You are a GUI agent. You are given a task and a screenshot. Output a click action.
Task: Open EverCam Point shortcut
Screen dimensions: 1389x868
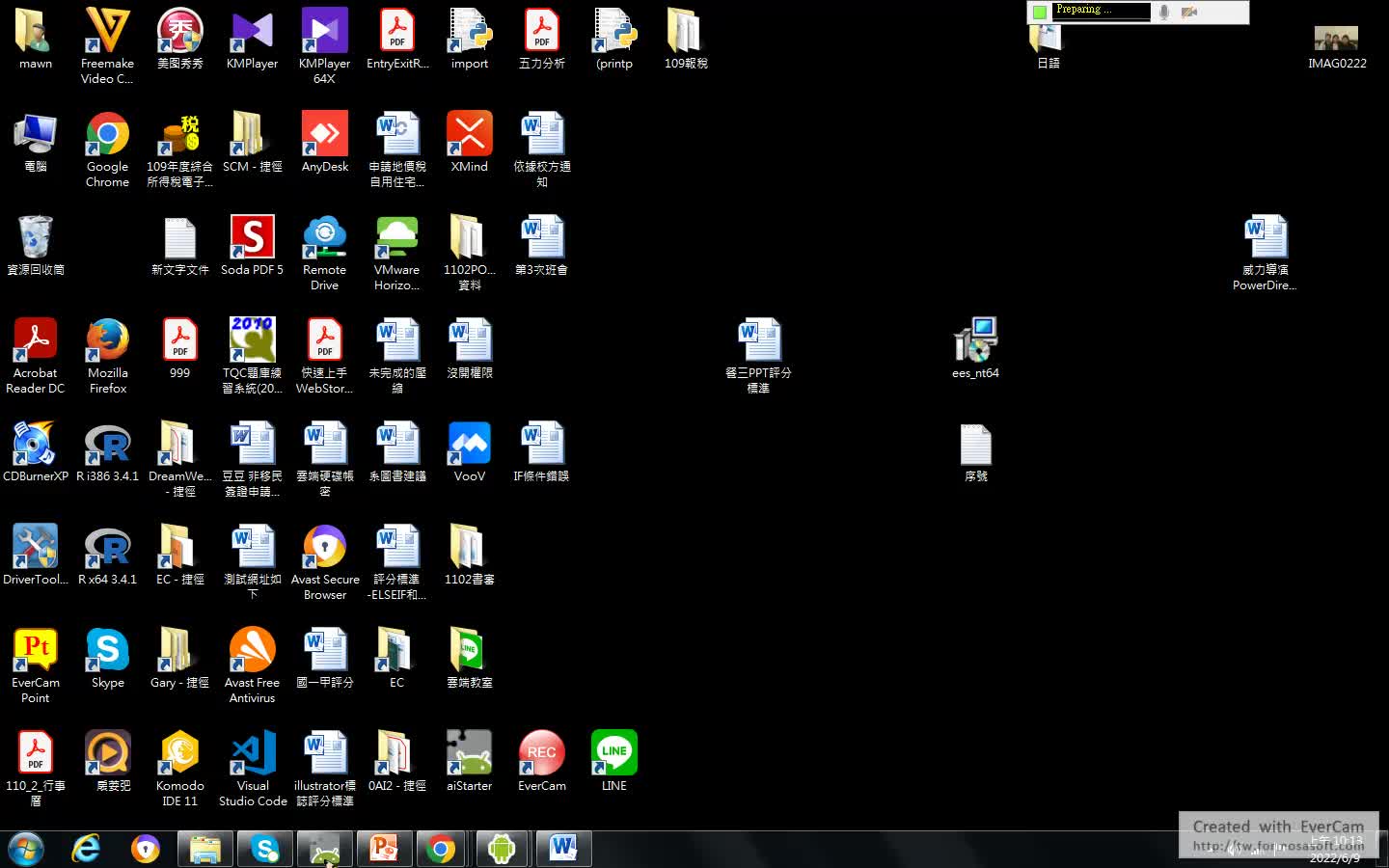35,665
